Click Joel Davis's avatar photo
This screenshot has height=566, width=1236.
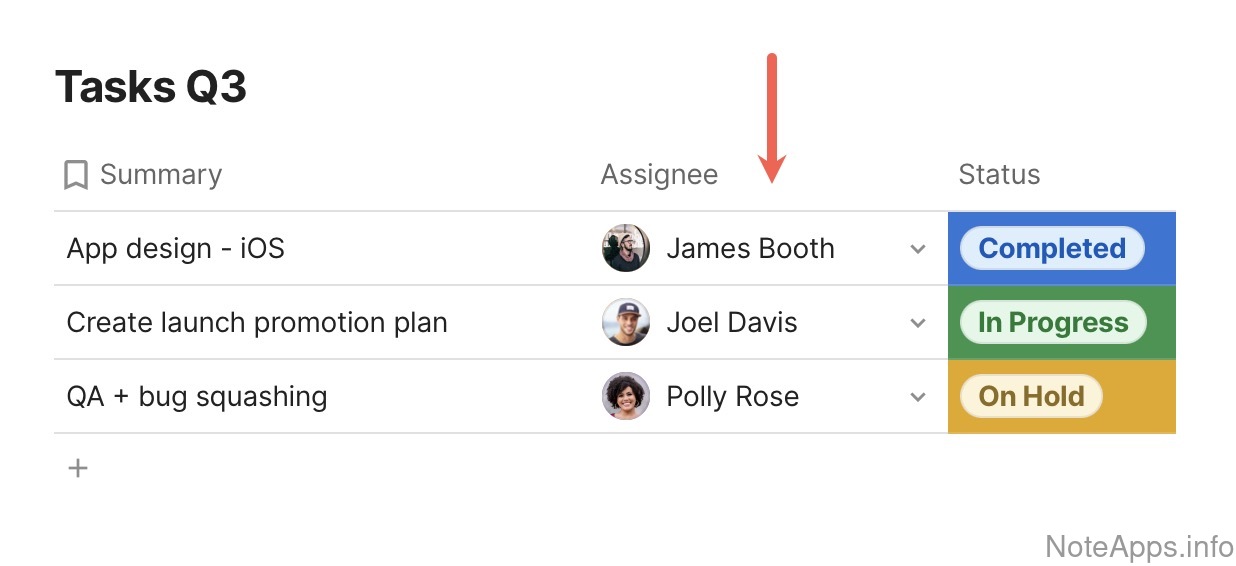click(x=626, y=322)
